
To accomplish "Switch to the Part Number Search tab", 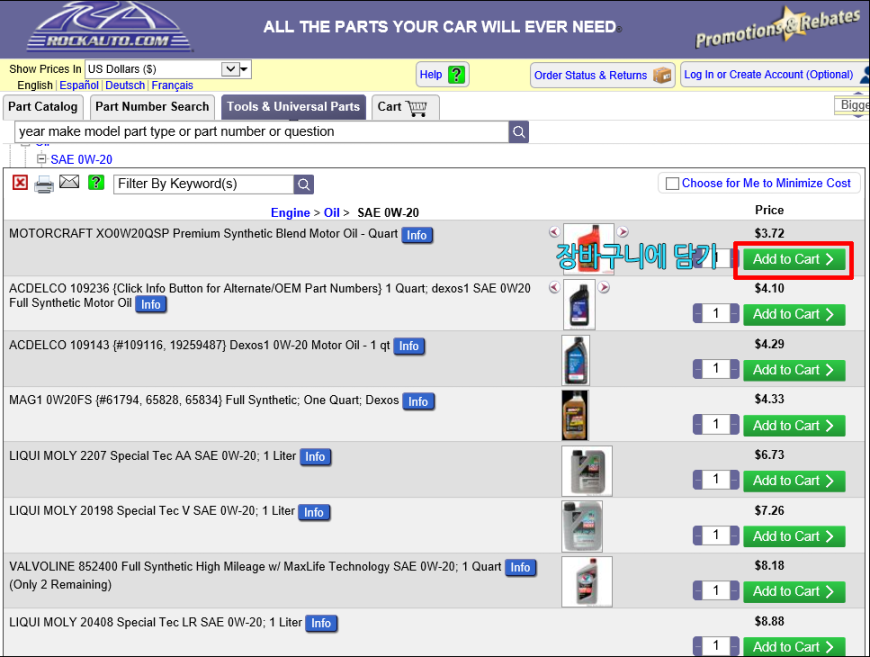I will point(152,107).
